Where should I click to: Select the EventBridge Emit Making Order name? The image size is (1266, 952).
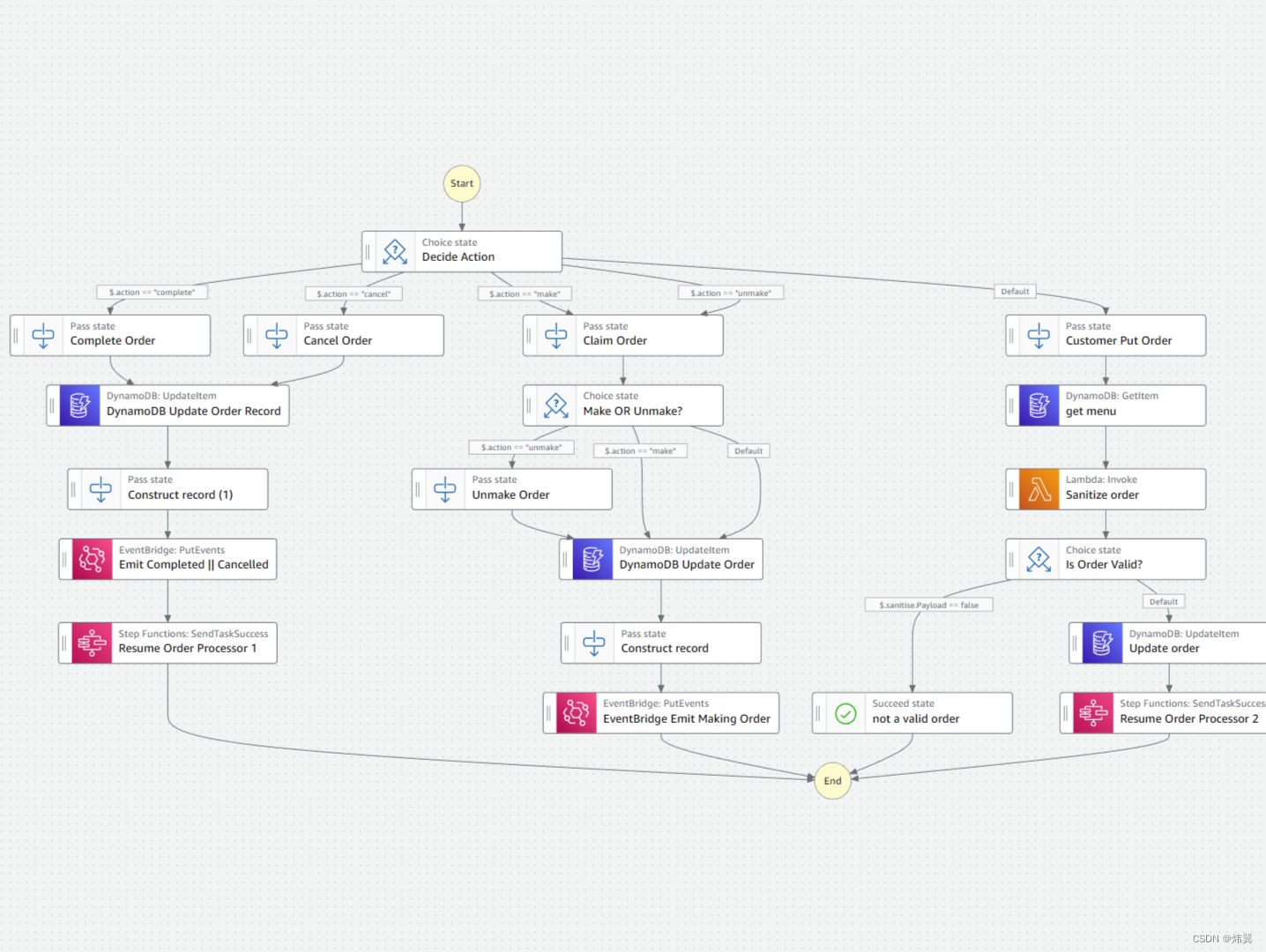click(687, 719)
